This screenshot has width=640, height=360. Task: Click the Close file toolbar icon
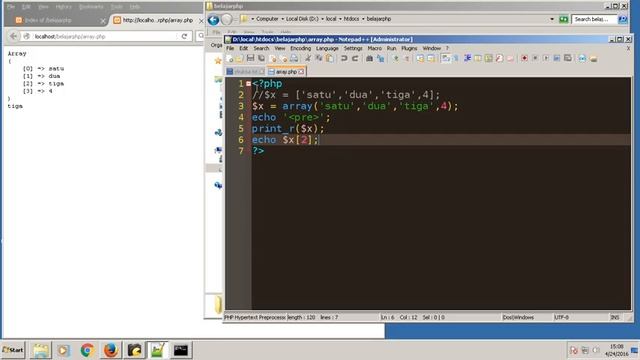(273, 59)
